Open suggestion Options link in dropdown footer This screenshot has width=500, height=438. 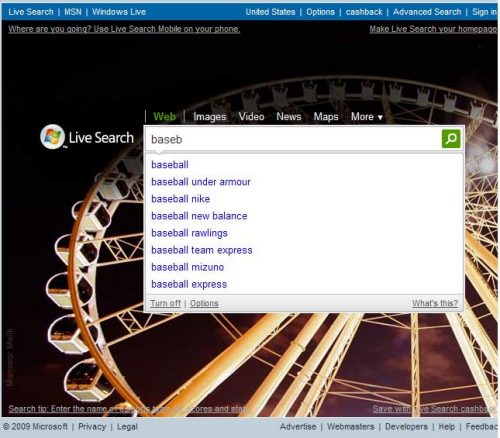pos(204,303)
